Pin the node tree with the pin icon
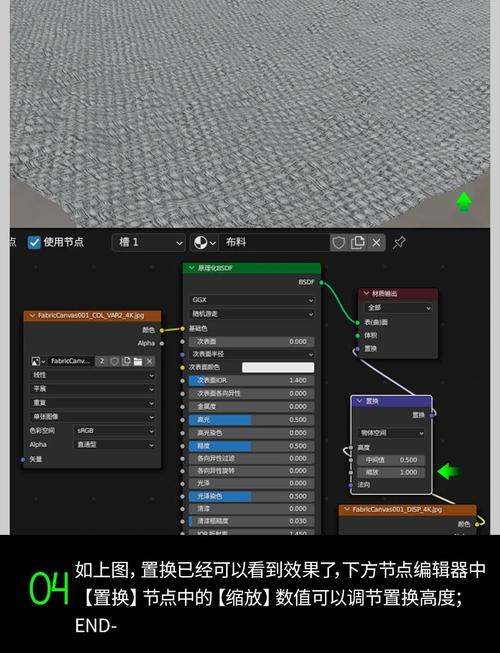Viewport: 500px width, 653px height. [399, 242]
